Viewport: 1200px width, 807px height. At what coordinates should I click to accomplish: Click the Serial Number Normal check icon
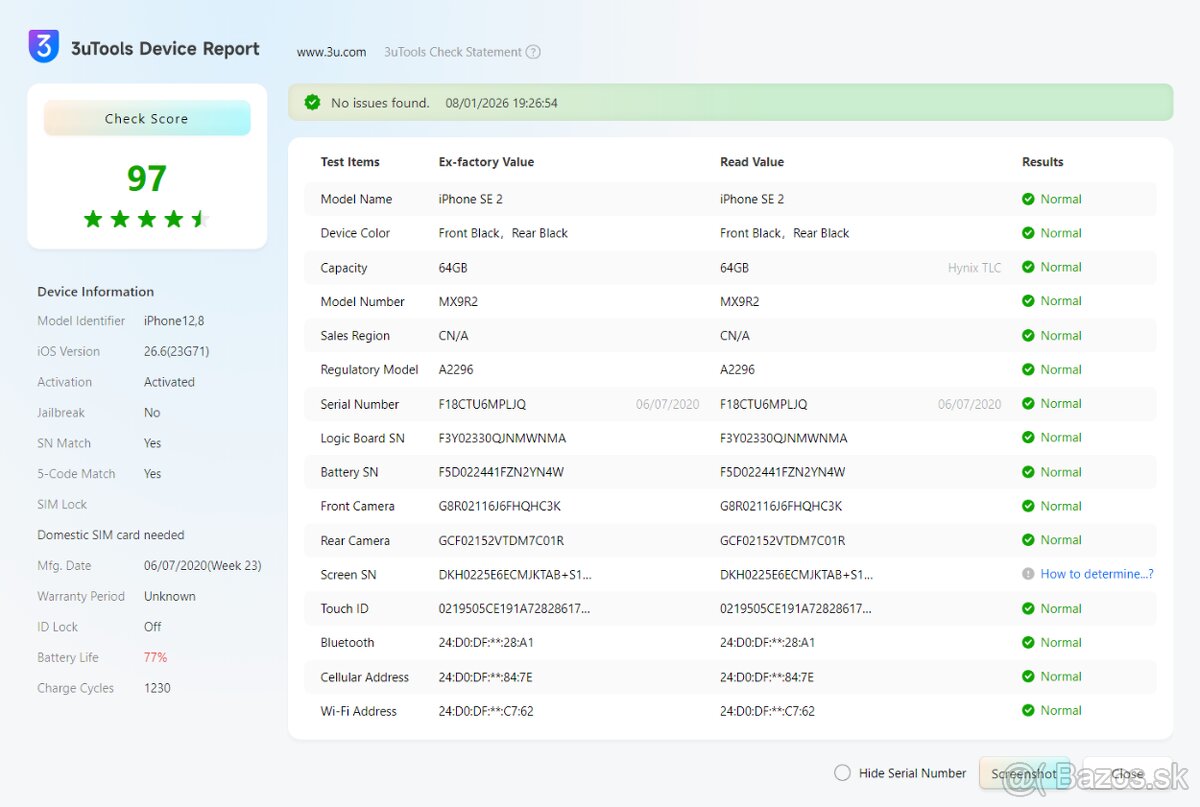click(1028, 404)
